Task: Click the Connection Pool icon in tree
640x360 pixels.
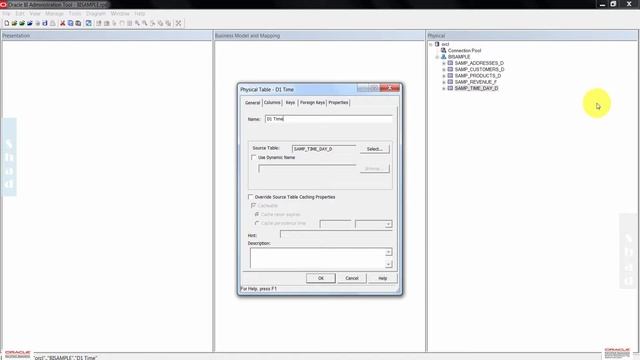Action: 444,50
